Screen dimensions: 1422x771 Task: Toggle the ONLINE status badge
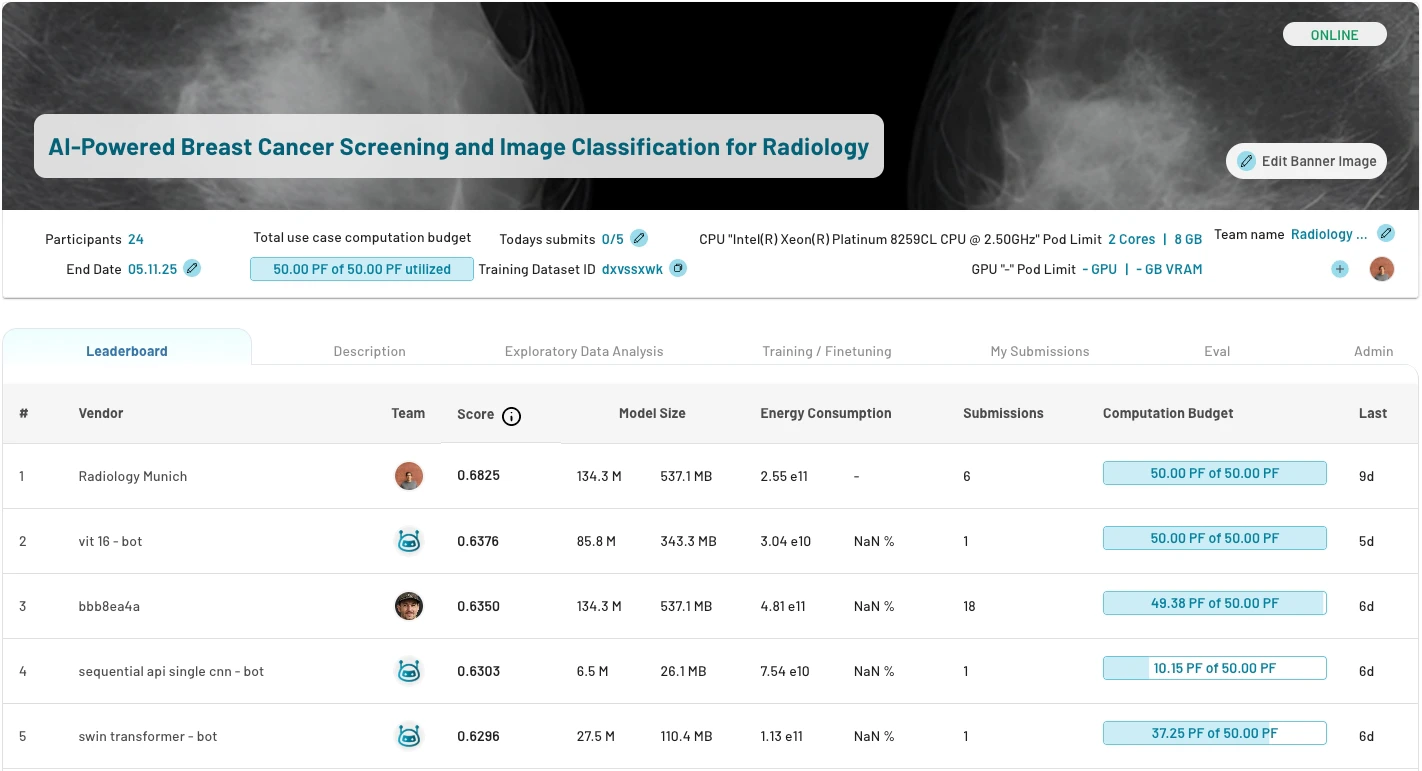pos(1334,34)
